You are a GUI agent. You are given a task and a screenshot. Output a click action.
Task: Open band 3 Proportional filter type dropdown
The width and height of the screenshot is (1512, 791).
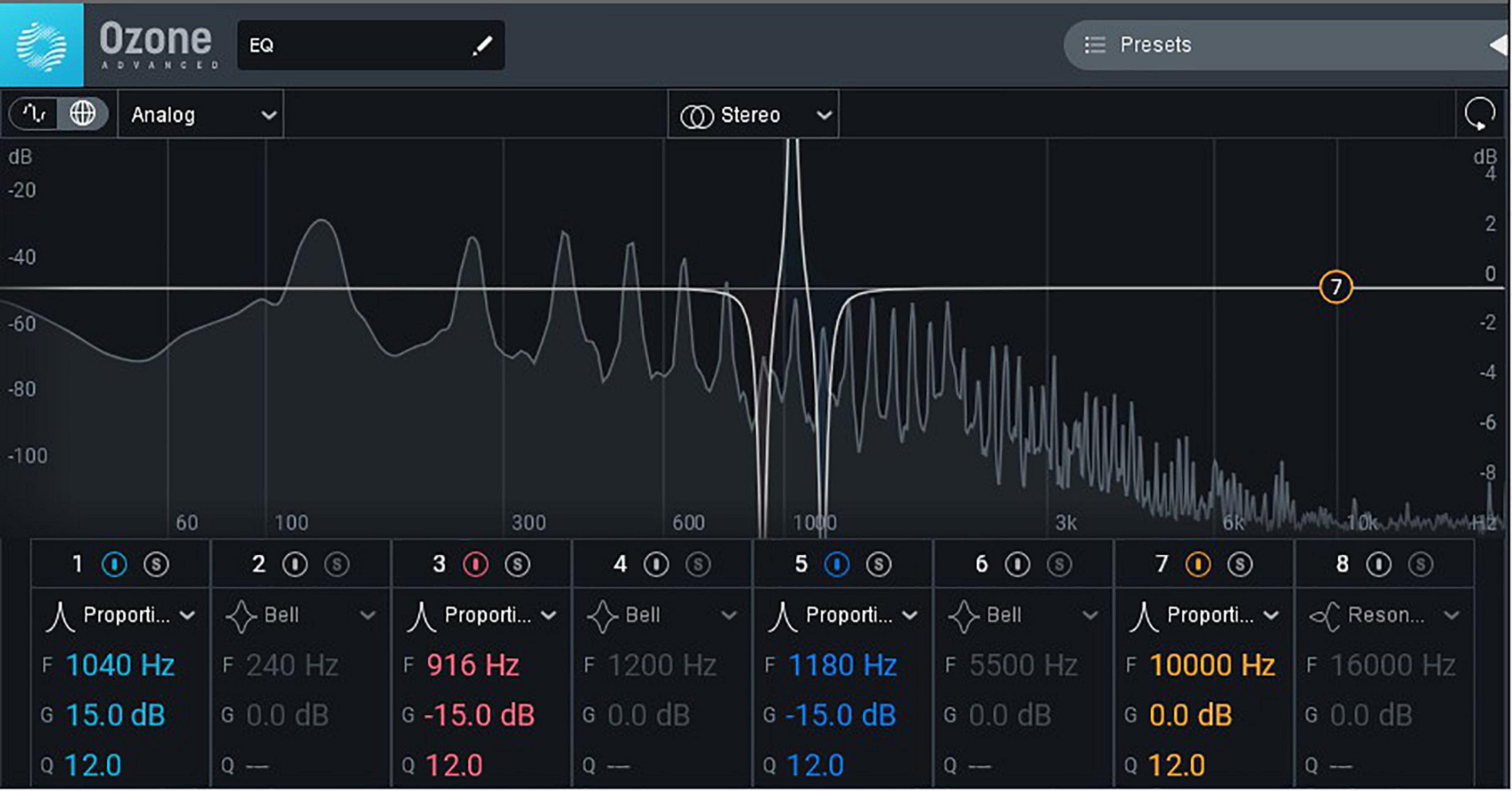click(x=481, y=616)
